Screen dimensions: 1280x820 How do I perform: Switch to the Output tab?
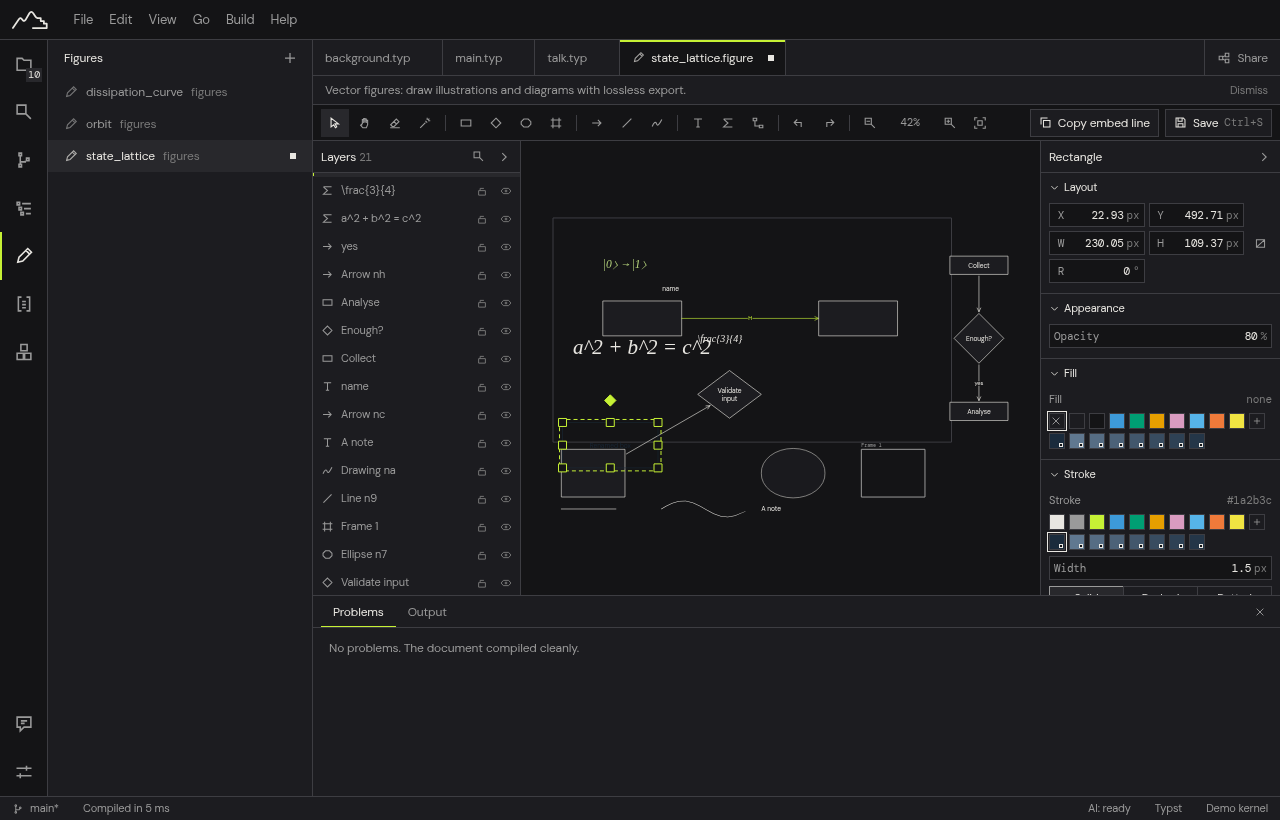coord(427,612)
